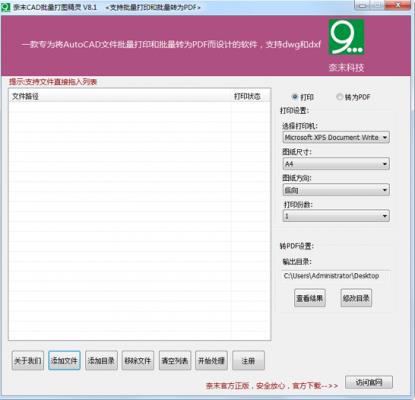Image resolution: width=415 pixels, height=400 pixels.
Task: Click the 添加文件 button
Action: click(64, 360)
